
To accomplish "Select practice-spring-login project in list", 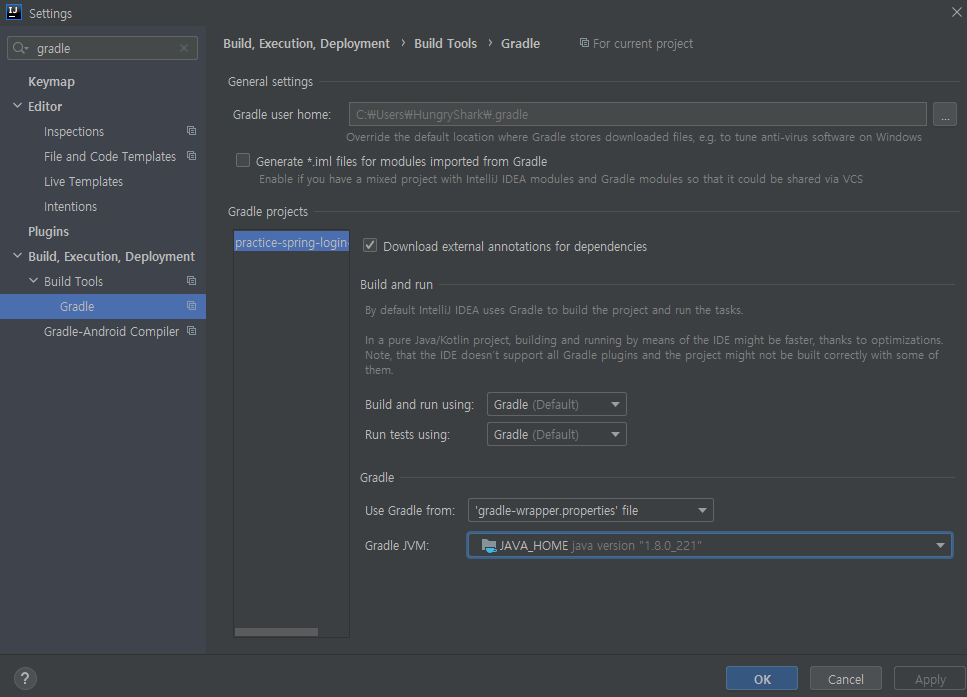I will pos(291,242).
